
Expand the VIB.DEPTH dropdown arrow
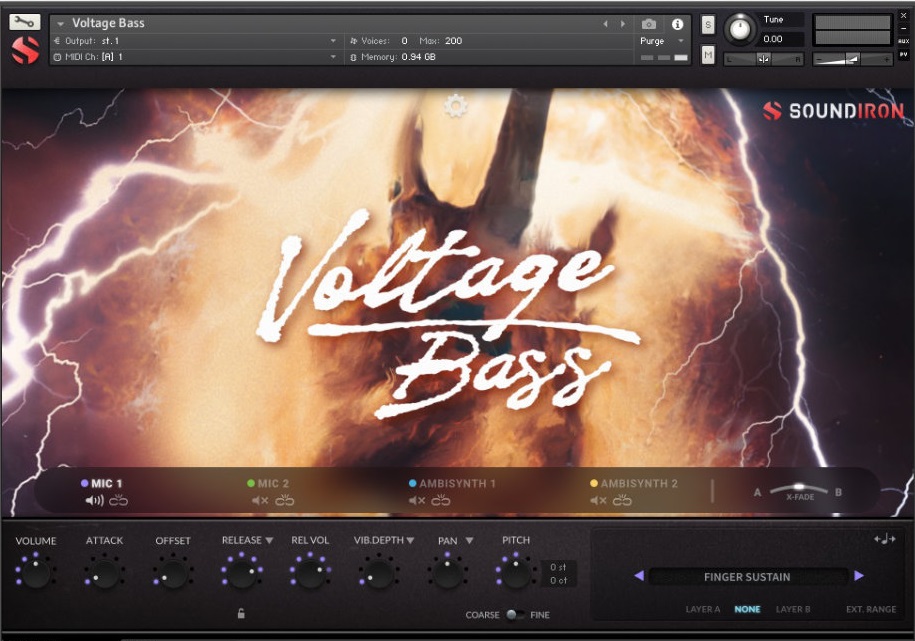(x=410, y=541)
